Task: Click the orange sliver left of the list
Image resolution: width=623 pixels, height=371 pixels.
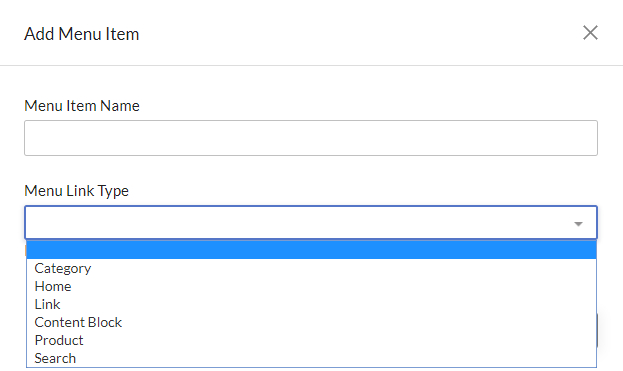Action: click(25, 251)
